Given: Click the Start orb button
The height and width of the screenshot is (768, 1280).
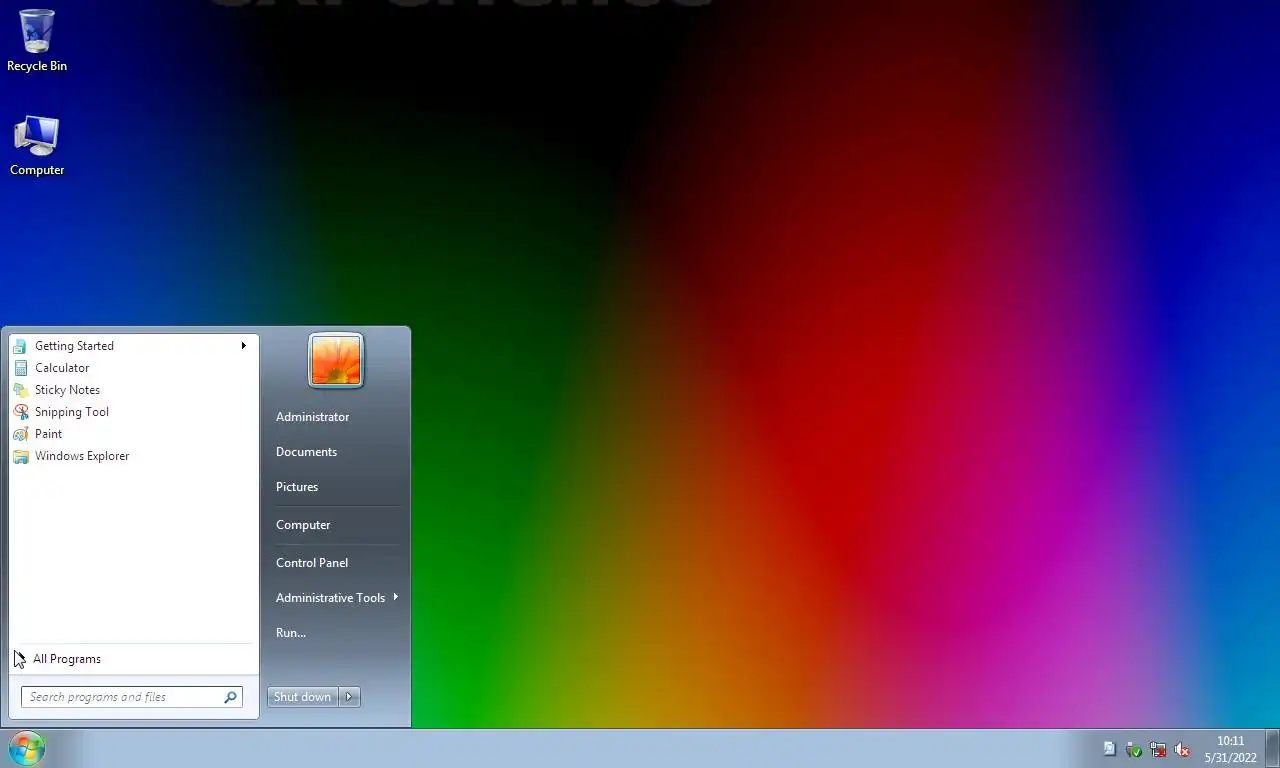Looking at the screenshot, I should pyautogui.click(x=27, y=748).
